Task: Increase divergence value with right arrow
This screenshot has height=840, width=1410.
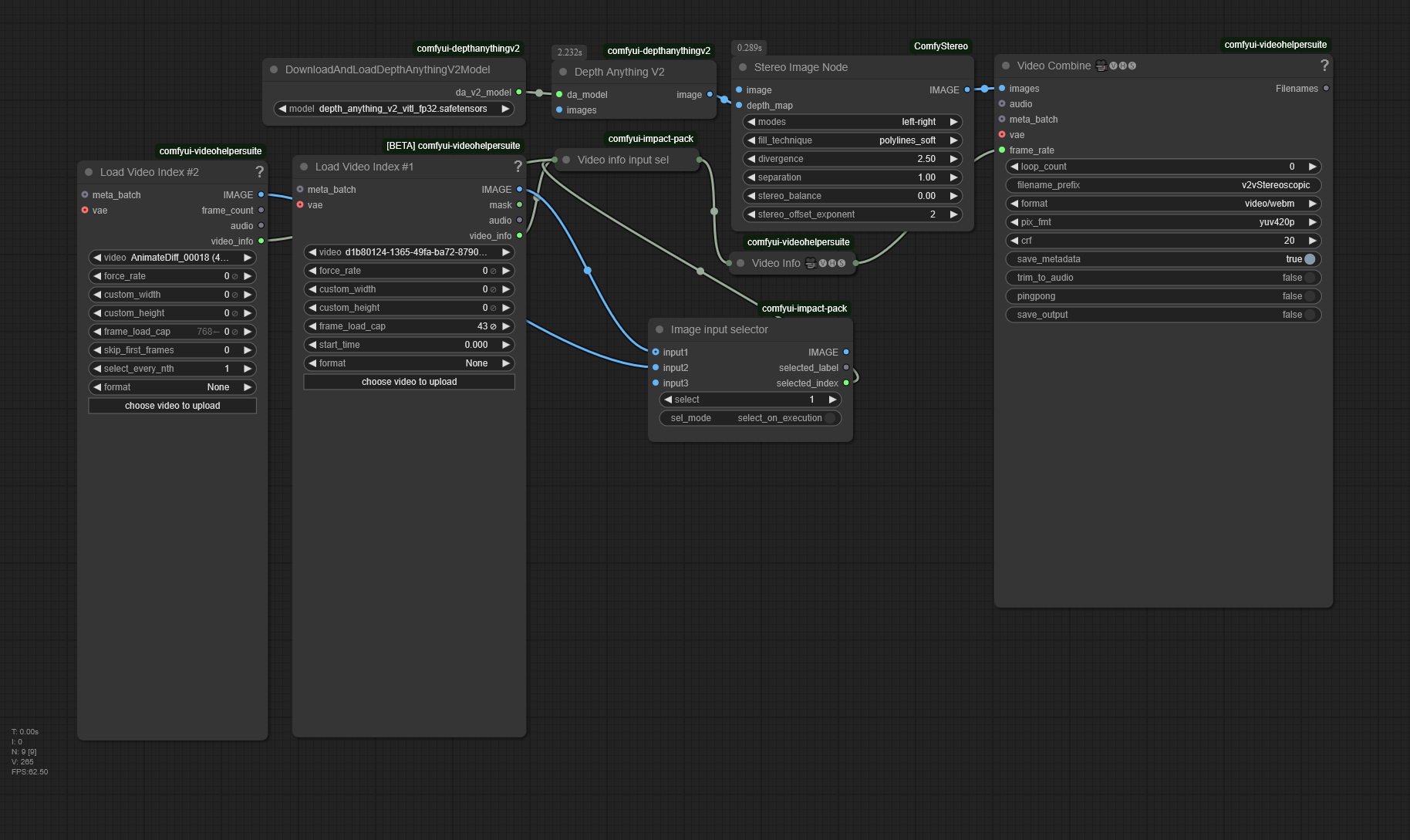Action: point(954,159)
